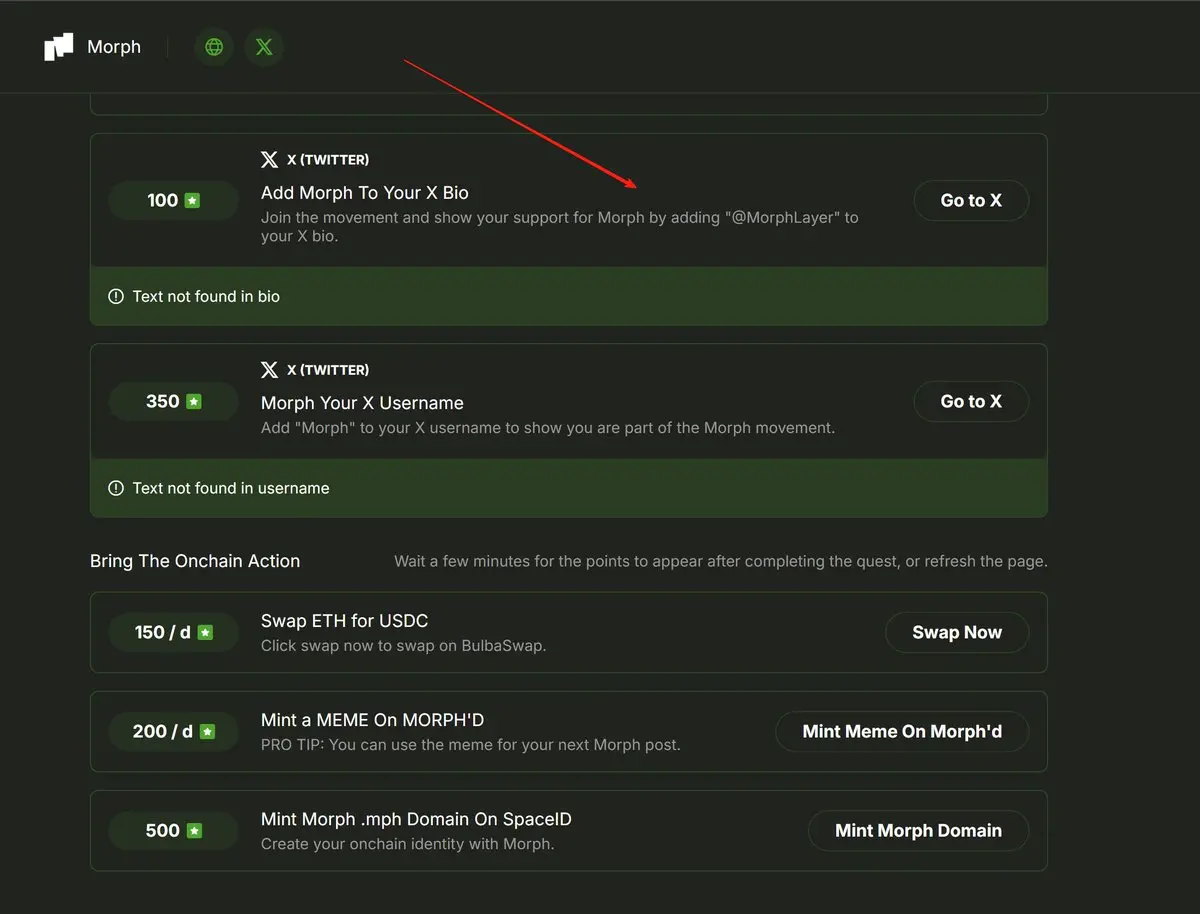Click the Join the movement description text
1200x914 pixels.
tap(560, 227)
